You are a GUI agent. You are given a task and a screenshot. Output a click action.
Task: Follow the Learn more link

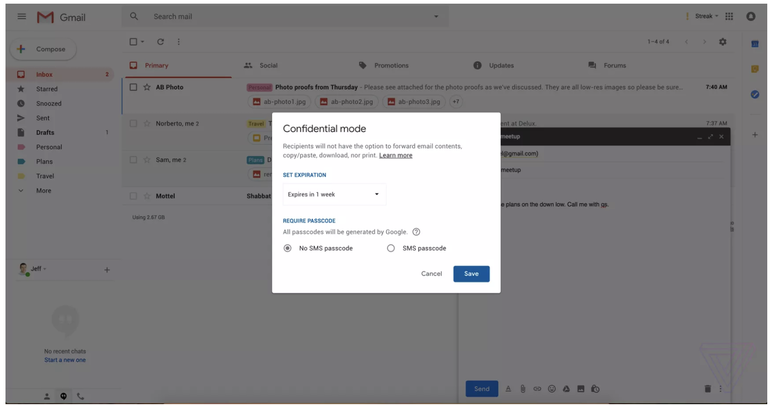395,156
